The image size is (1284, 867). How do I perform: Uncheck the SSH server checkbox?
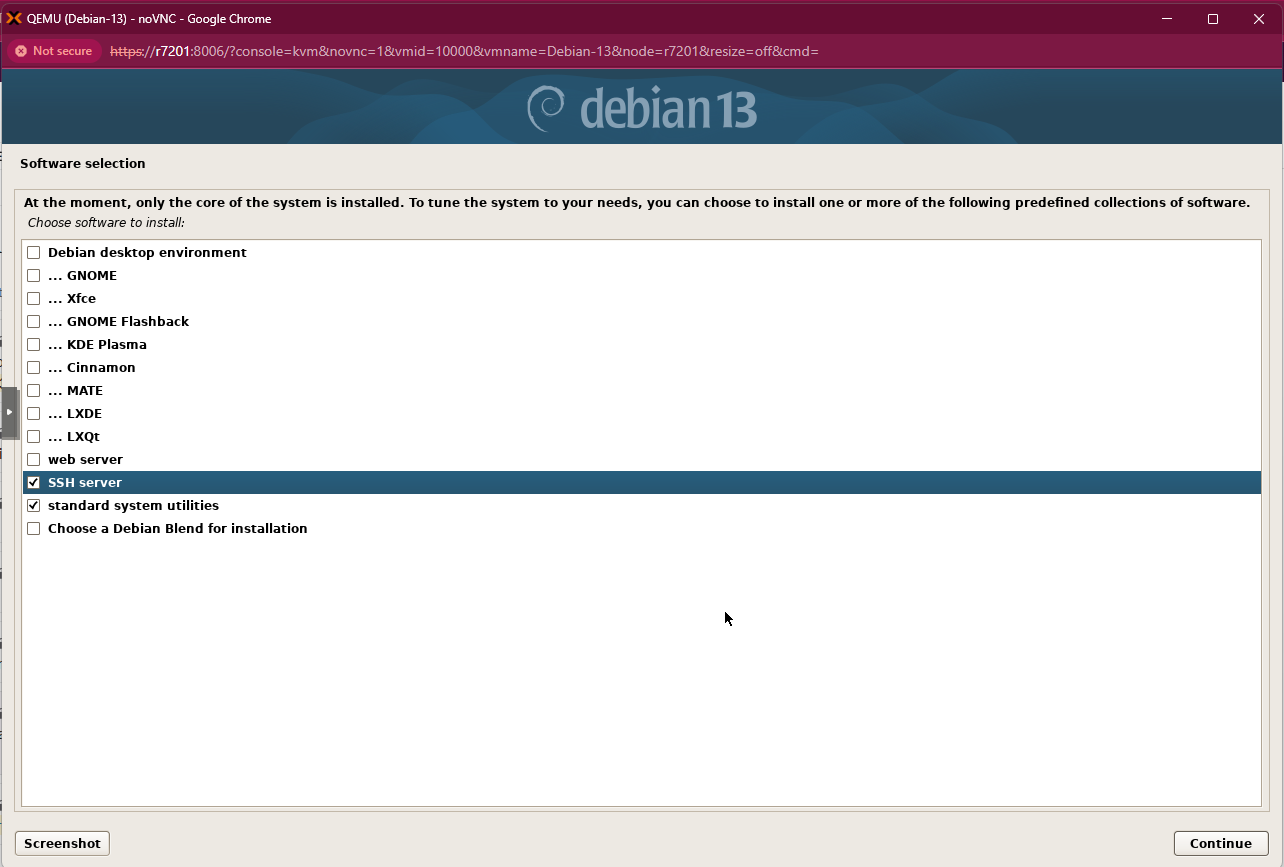tap(34, 483)
